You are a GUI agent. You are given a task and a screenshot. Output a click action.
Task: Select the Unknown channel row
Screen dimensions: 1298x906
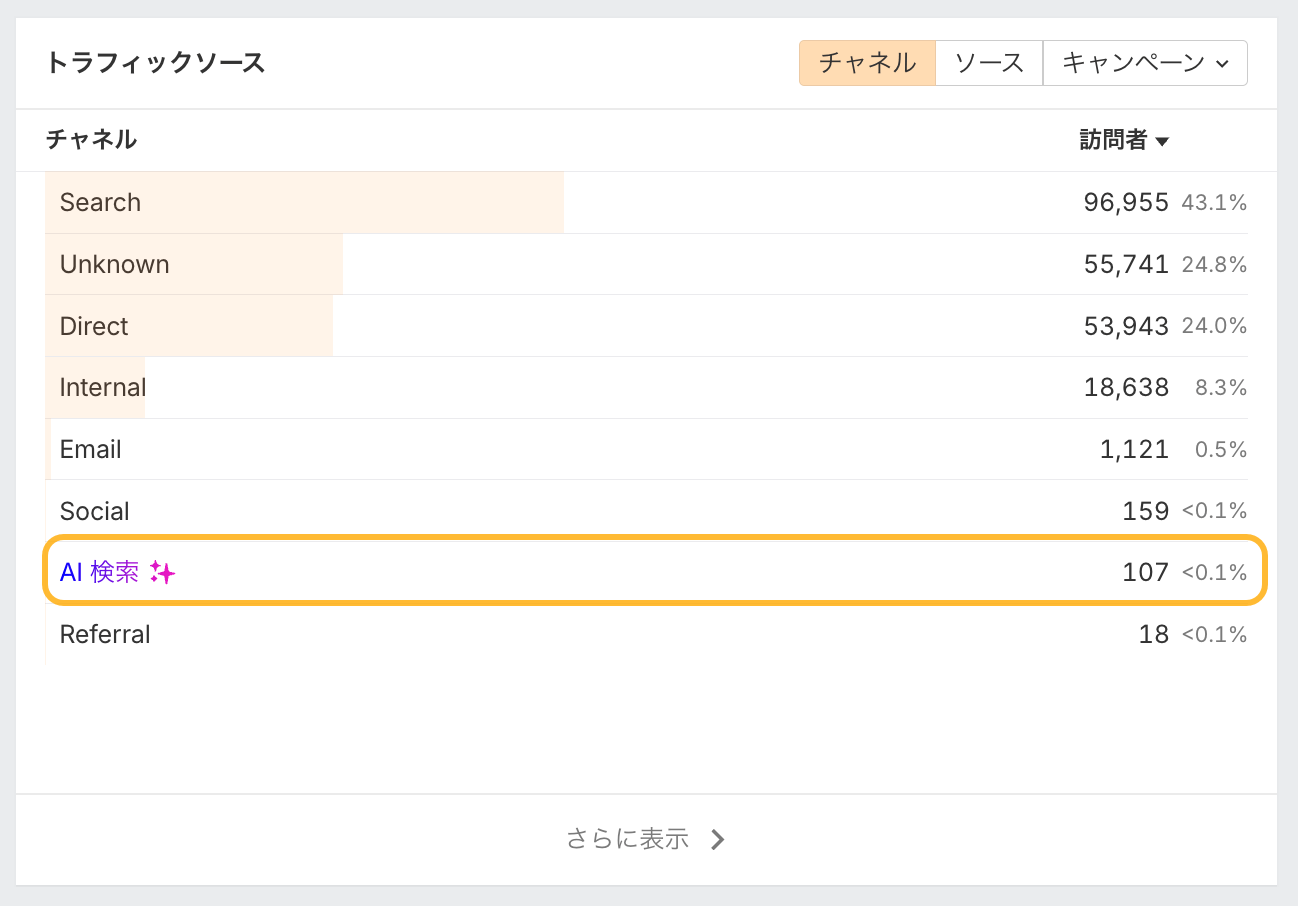pos(114,264)
